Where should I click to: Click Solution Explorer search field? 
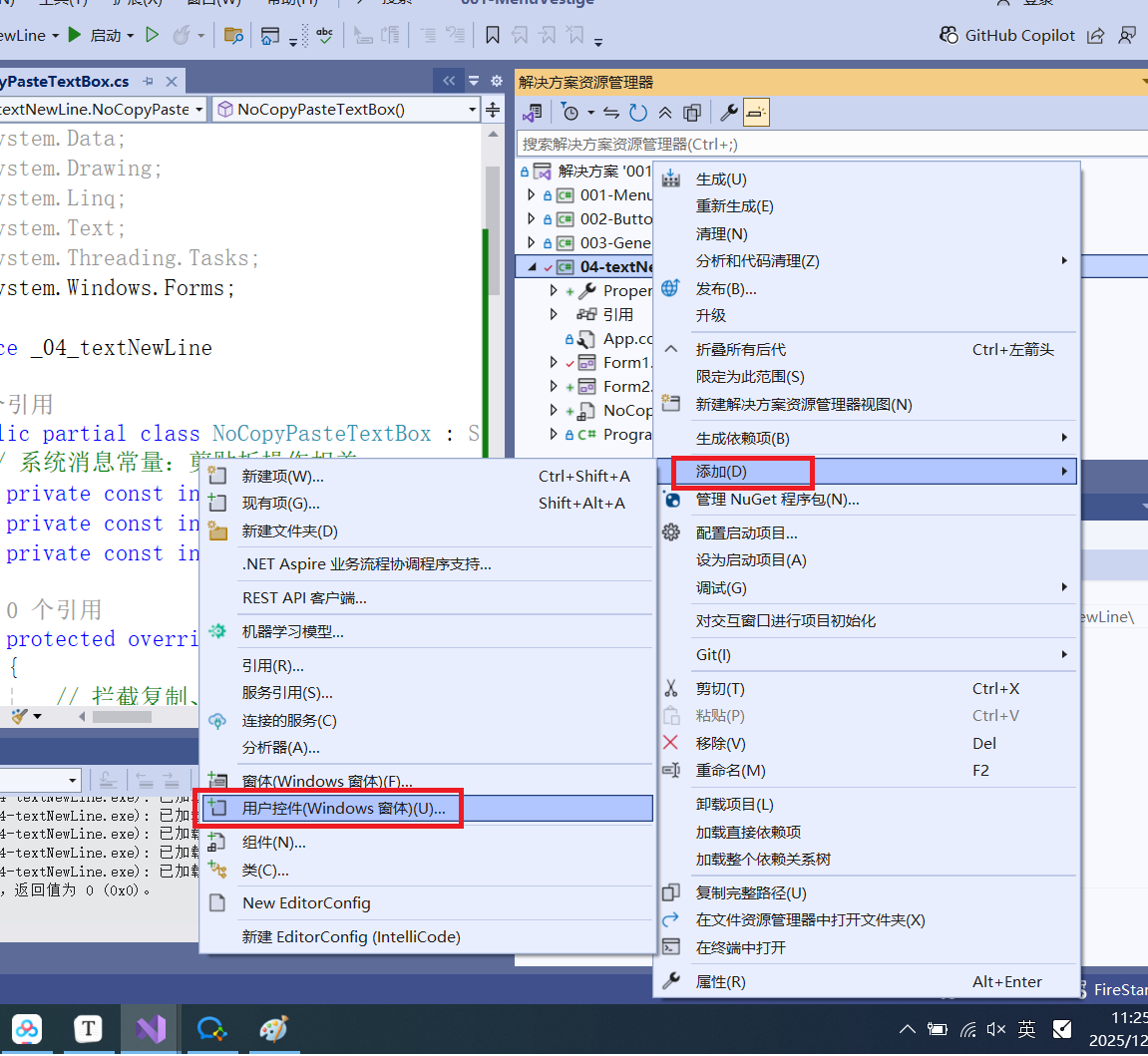(832, 145)
